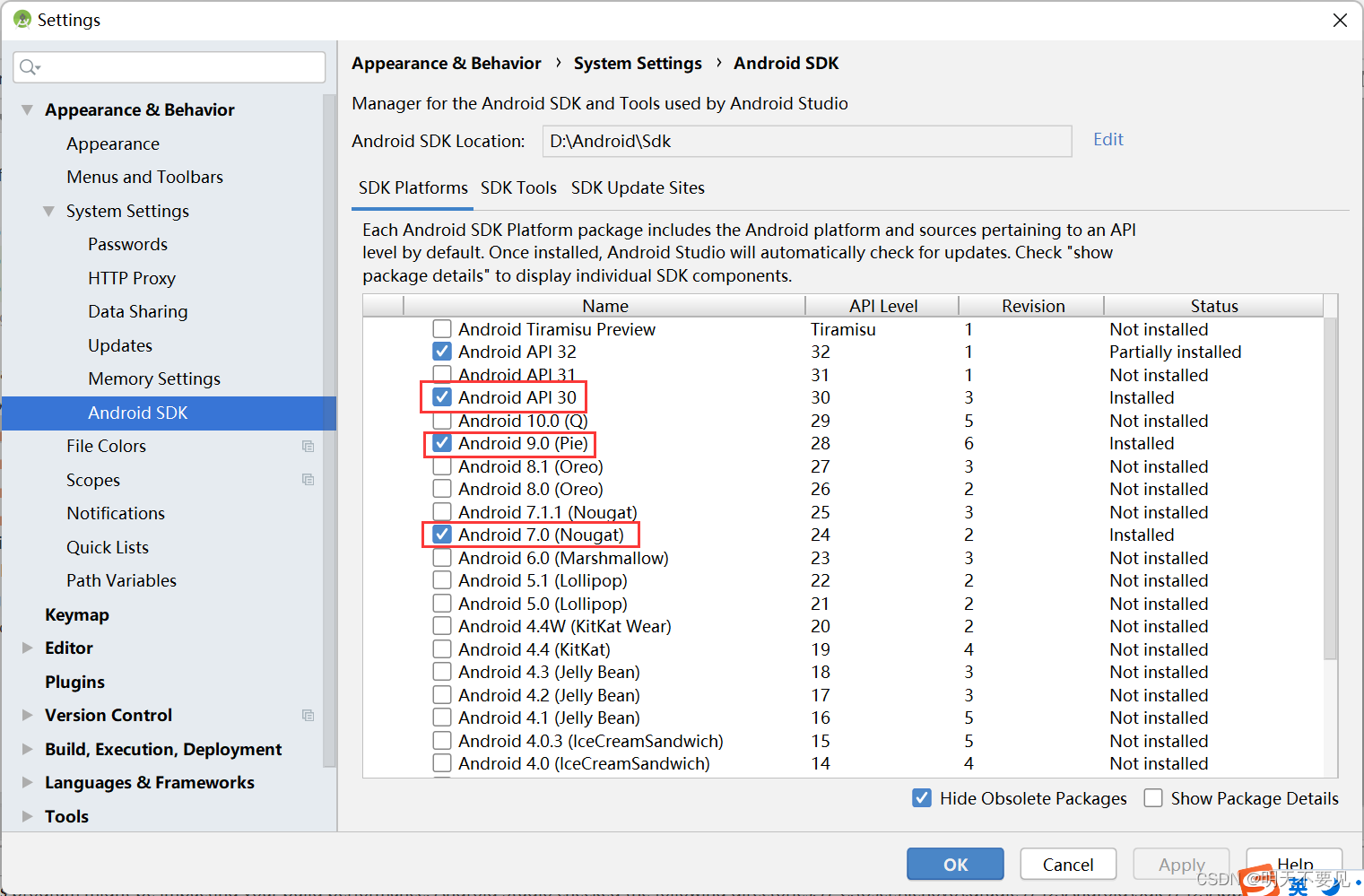
Task: Open Keymap settings
Action: pyautogui.click(x=77, y=614)
